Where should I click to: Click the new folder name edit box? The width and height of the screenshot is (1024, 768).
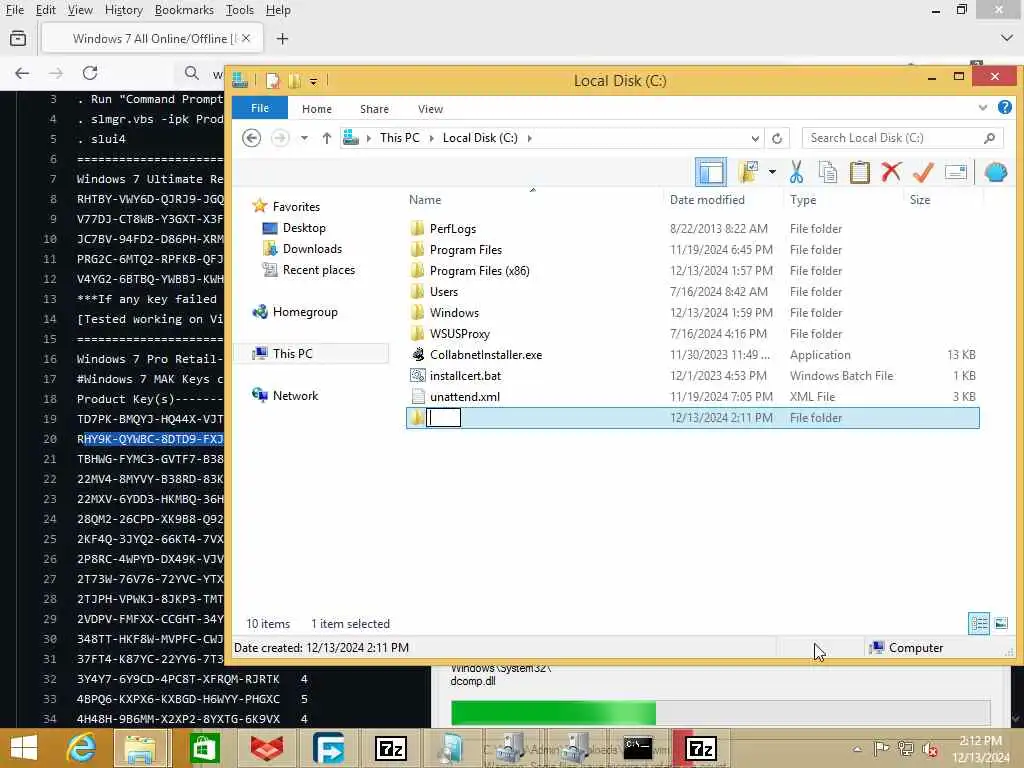tap(443, 417)
